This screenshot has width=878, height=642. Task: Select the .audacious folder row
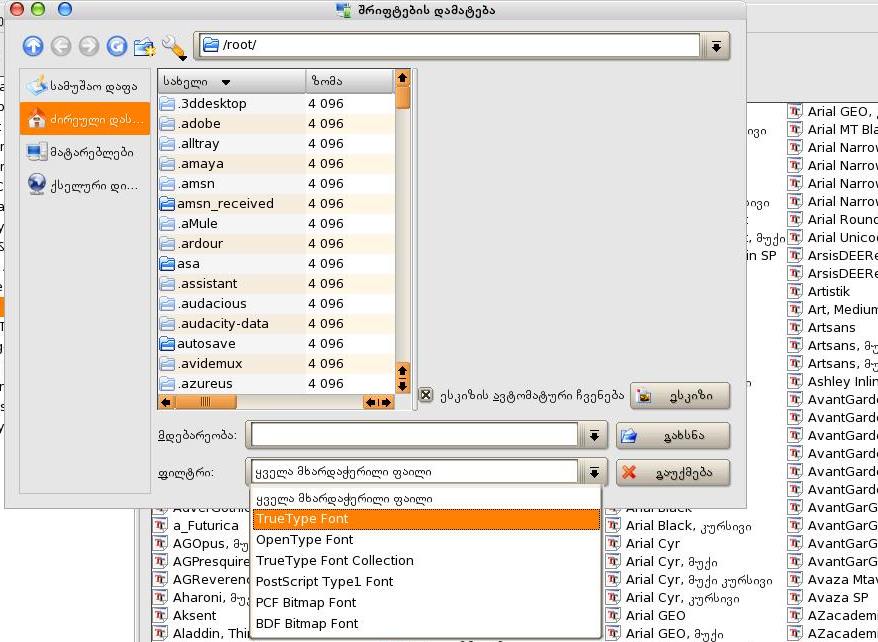[x=277, y=303]
